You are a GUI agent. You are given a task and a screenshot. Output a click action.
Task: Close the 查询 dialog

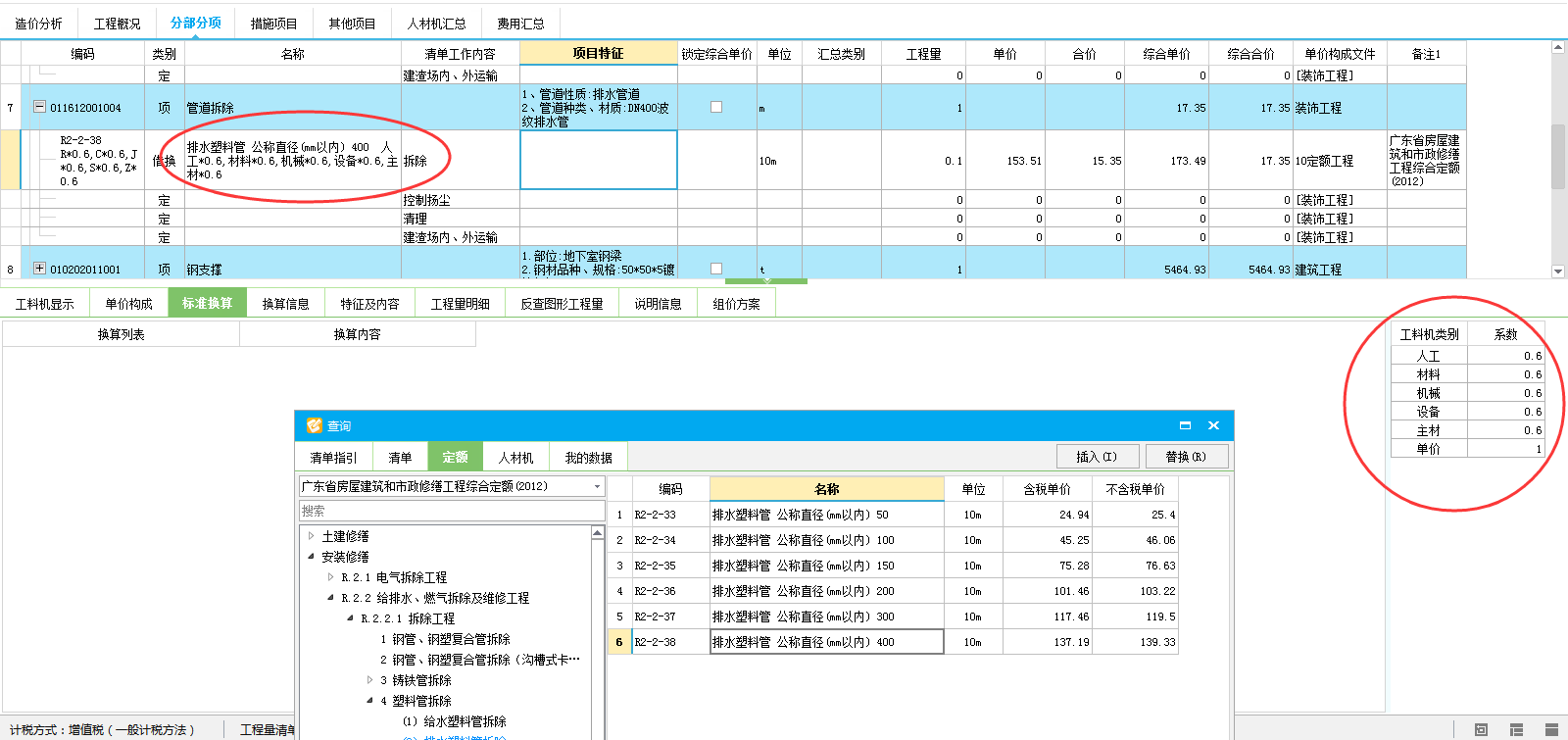1213,425
